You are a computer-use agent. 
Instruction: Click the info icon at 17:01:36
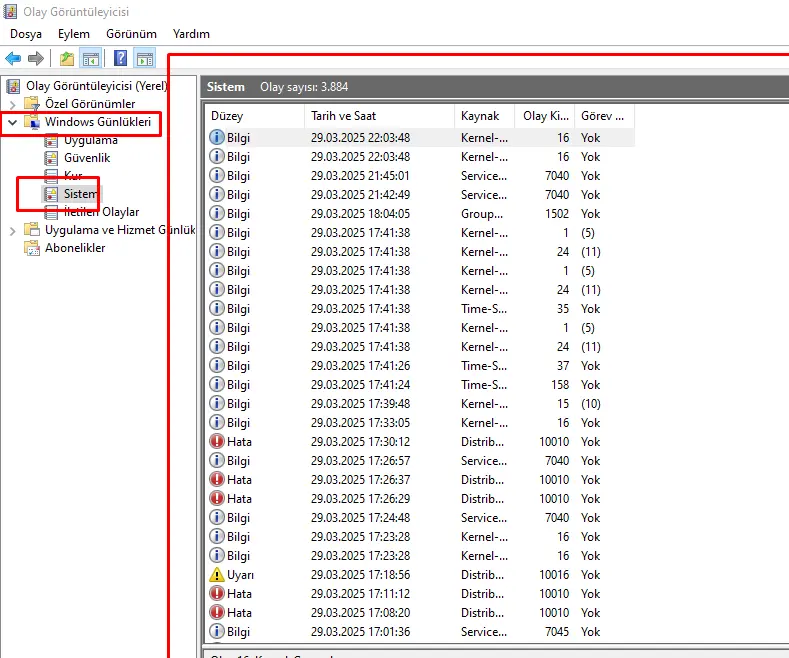point(217,632)
